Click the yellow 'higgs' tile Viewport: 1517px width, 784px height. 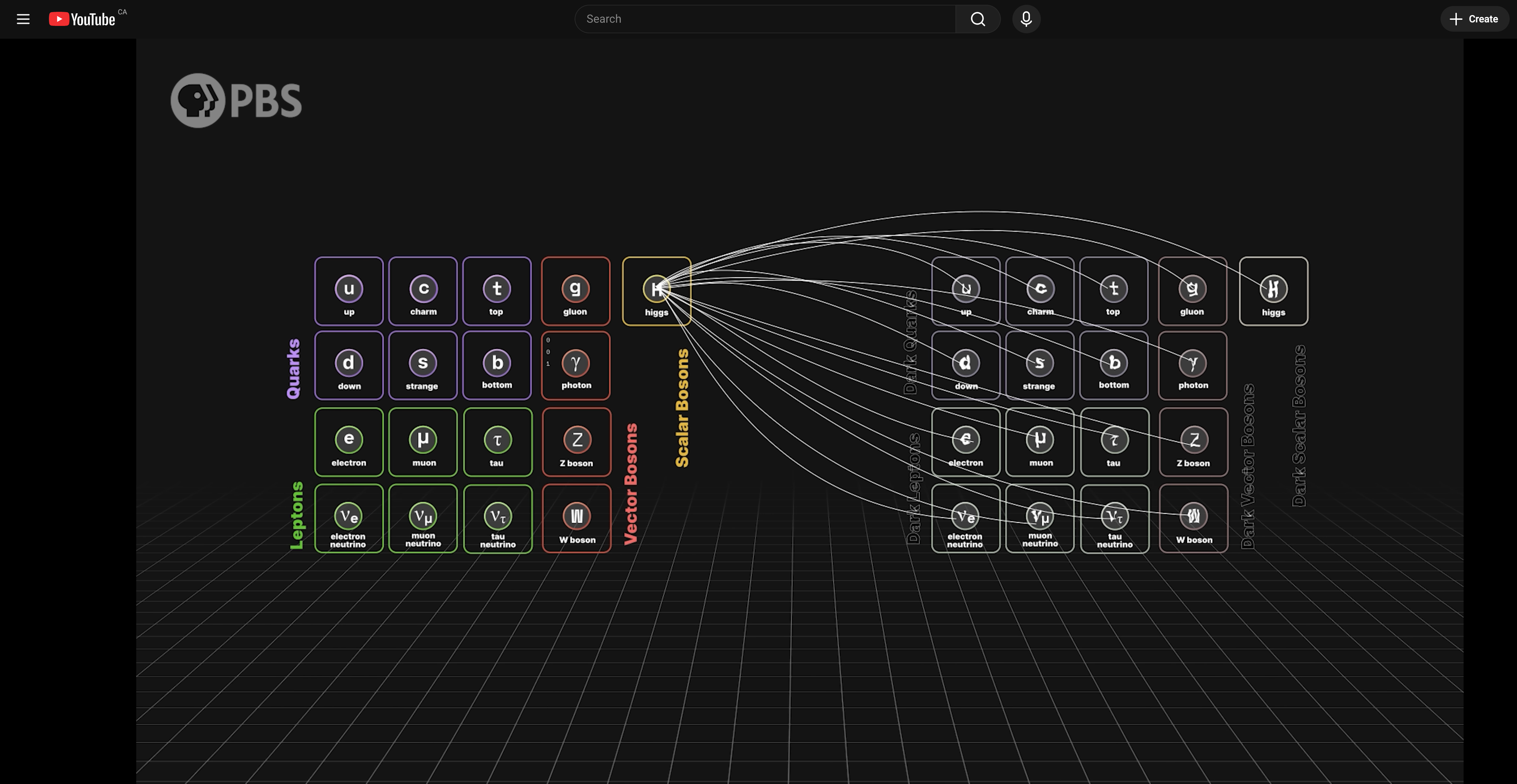(x=656, y=291)
